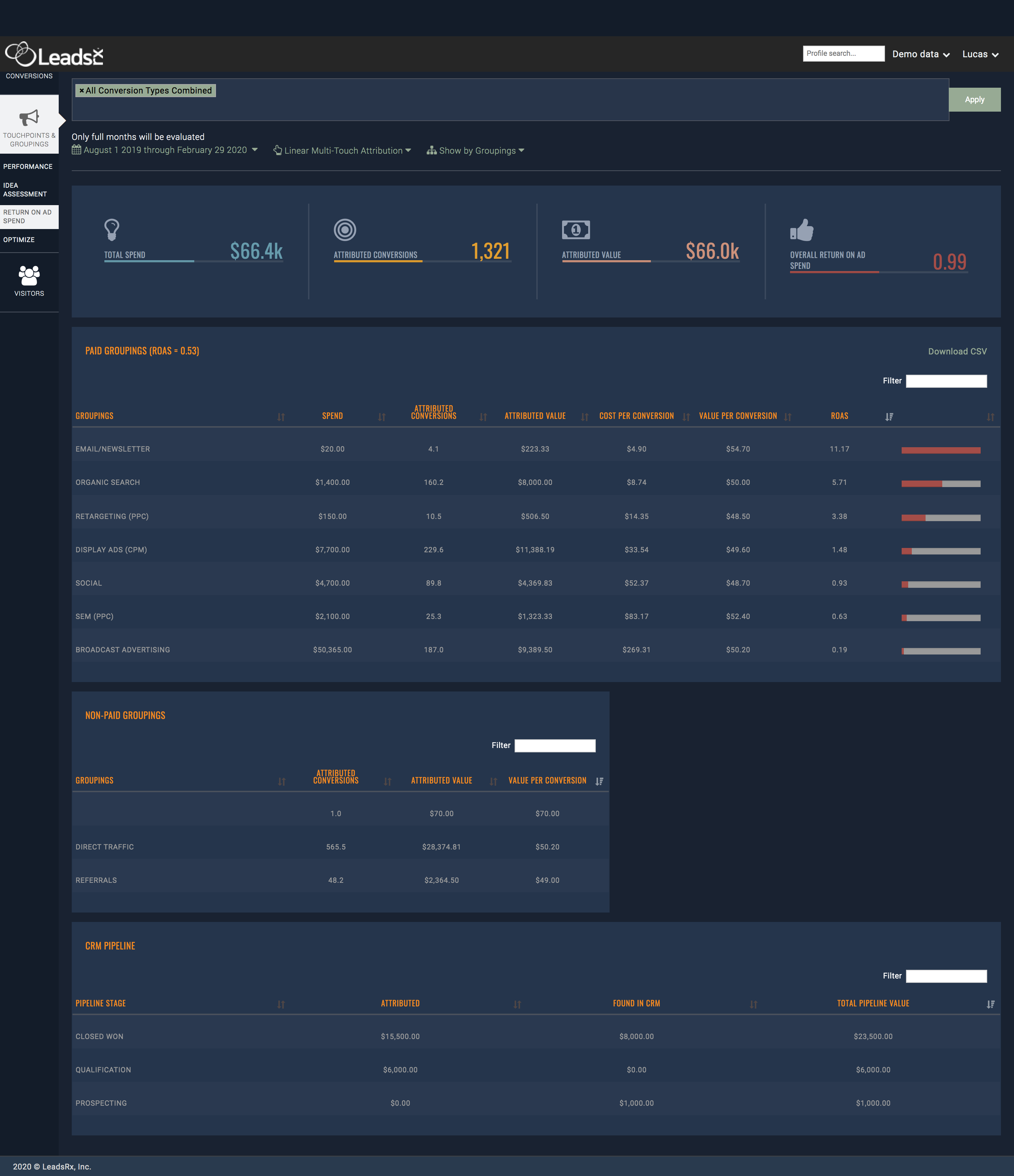Image resolution: width=1014 pixels, height=1176 pixels.
Task: Click the conversion types selection box
Action: tap(510, 100)
